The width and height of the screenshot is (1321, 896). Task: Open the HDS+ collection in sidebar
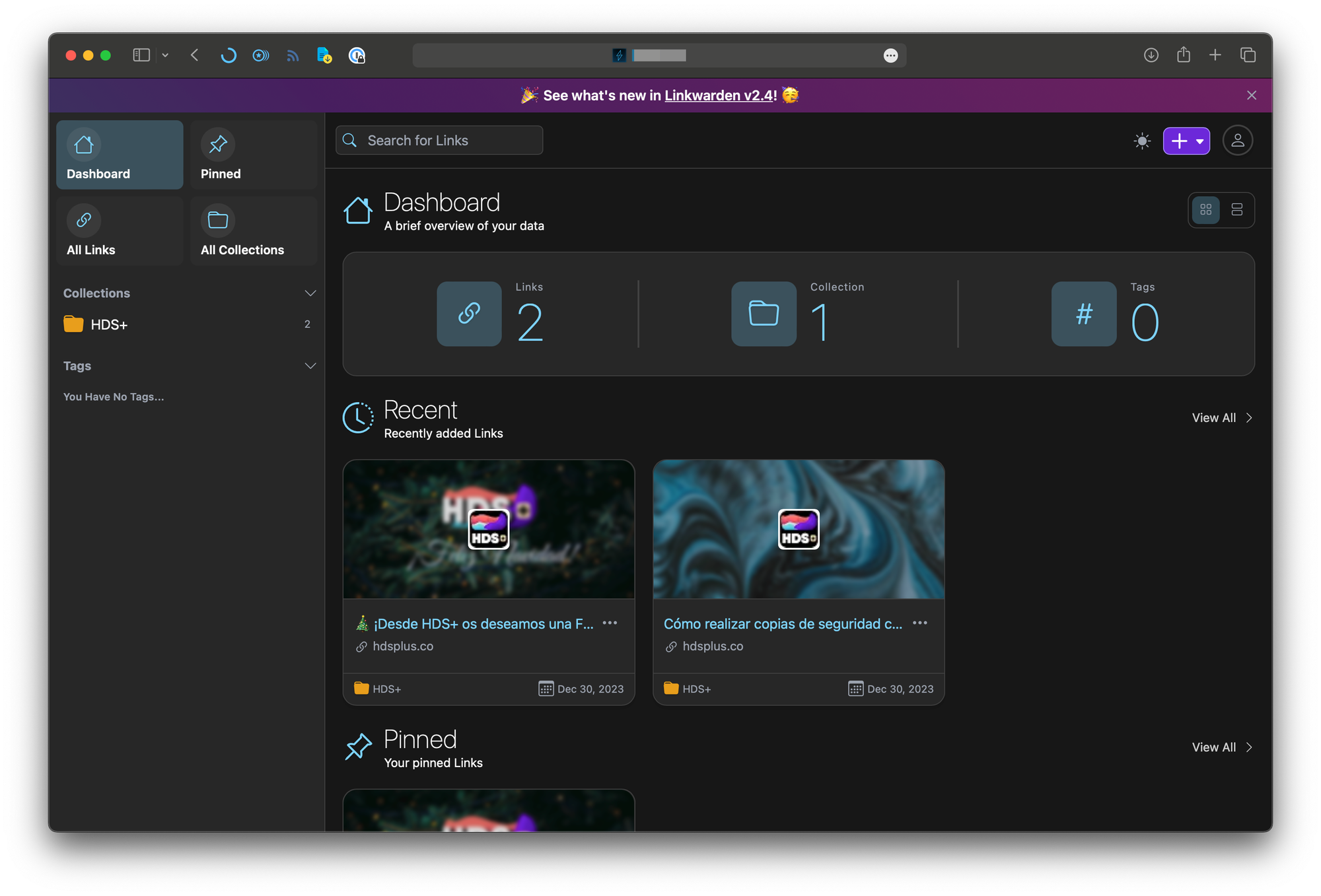pos(187,324)
